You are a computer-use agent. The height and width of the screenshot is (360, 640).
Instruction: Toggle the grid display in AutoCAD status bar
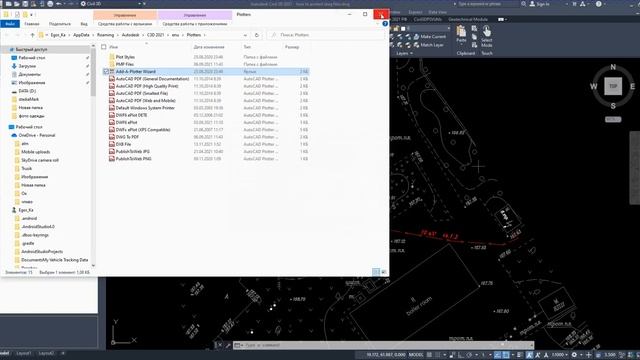pyautogui.click(x=429, y=355)
